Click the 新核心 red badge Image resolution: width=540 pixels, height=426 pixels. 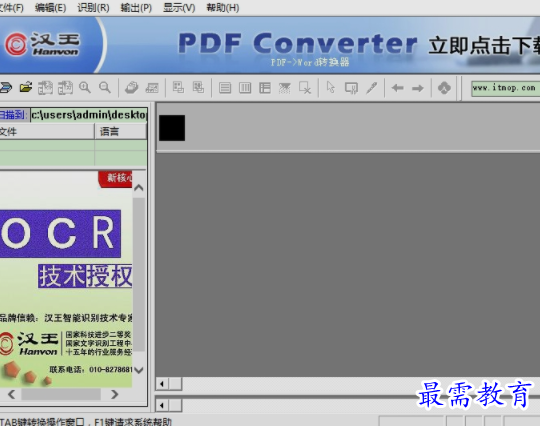[x=115, y=179]
